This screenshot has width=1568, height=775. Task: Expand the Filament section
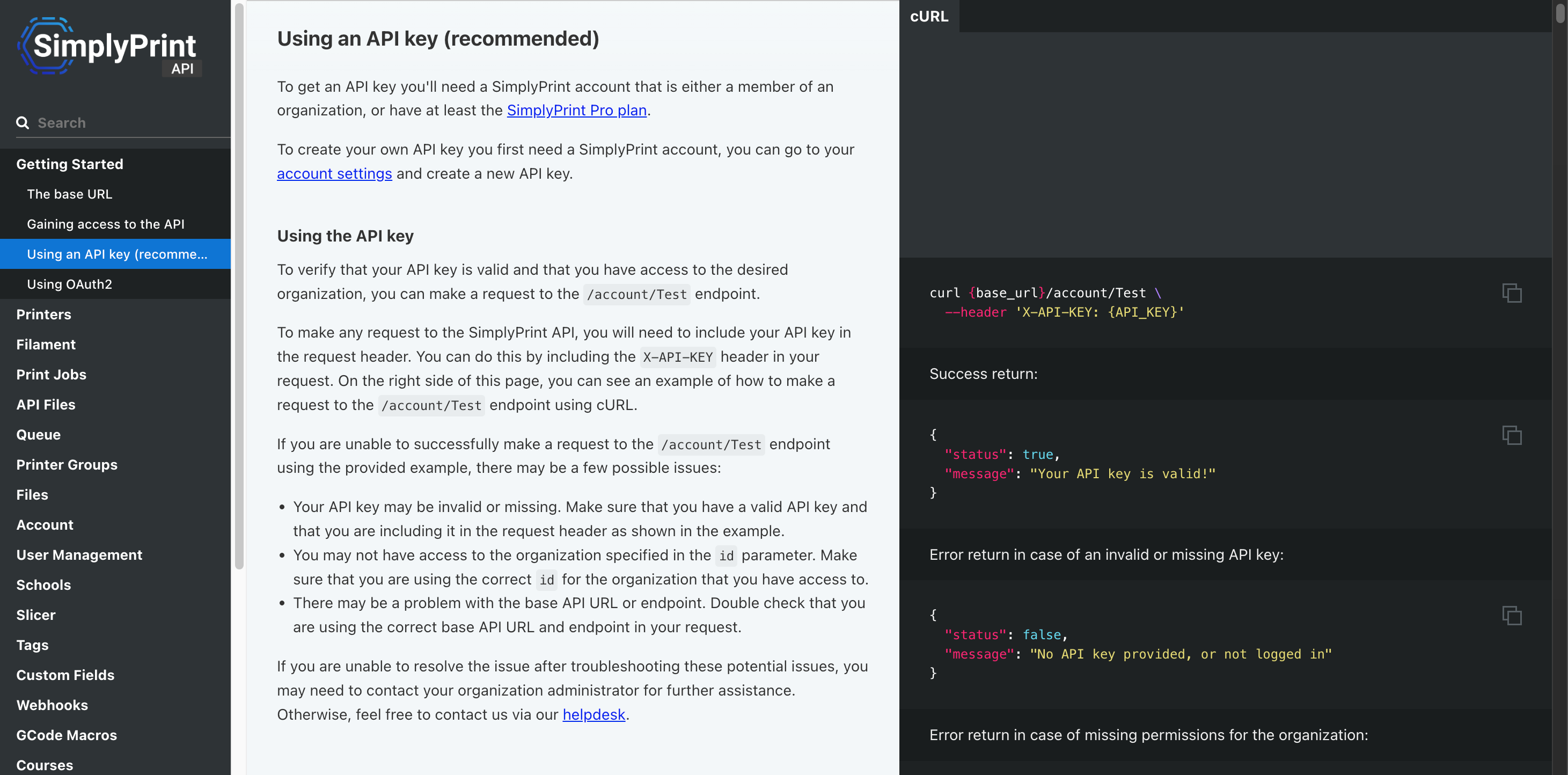tap(115, 345)
